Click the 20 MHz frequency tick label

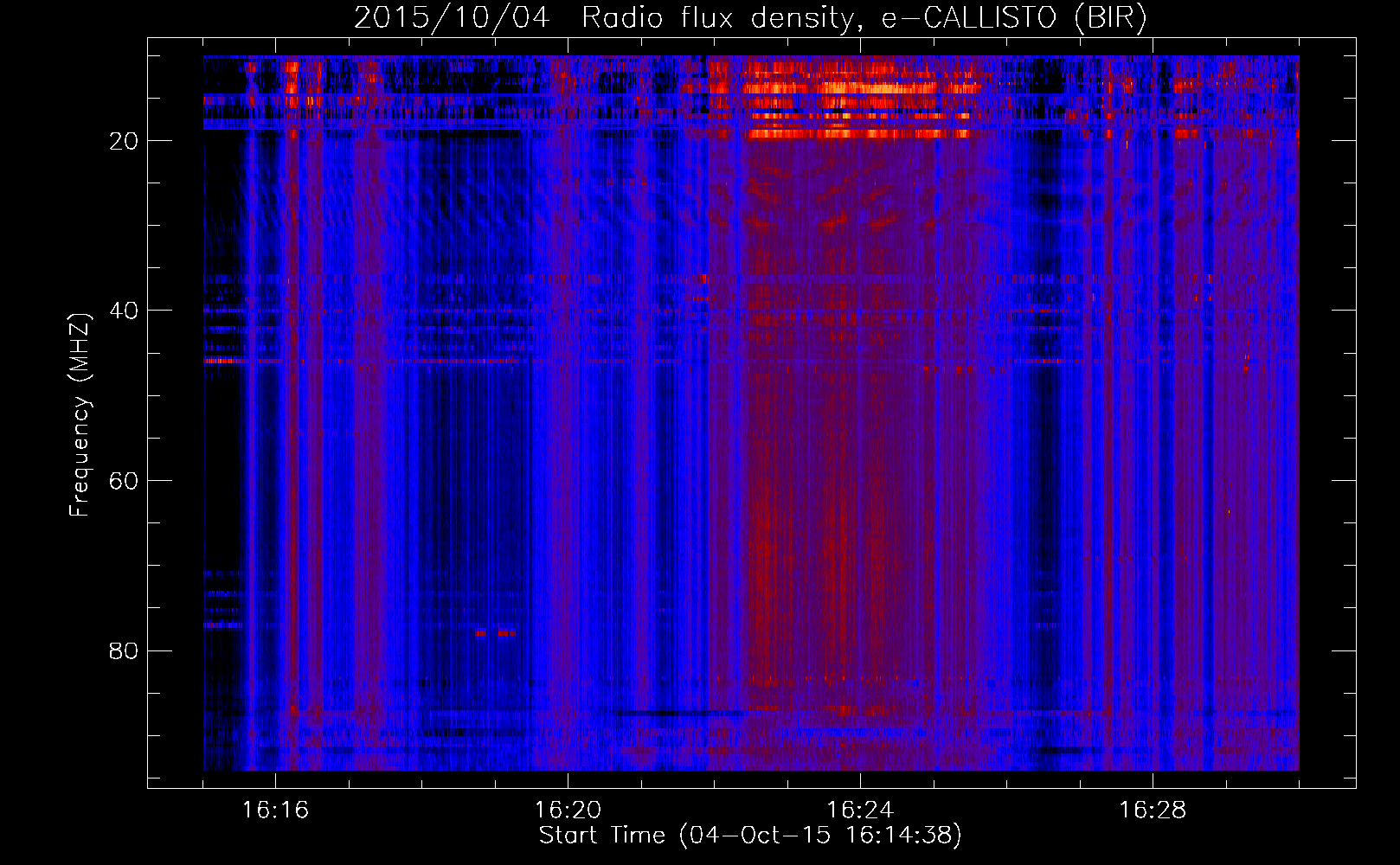click(125, 141)
